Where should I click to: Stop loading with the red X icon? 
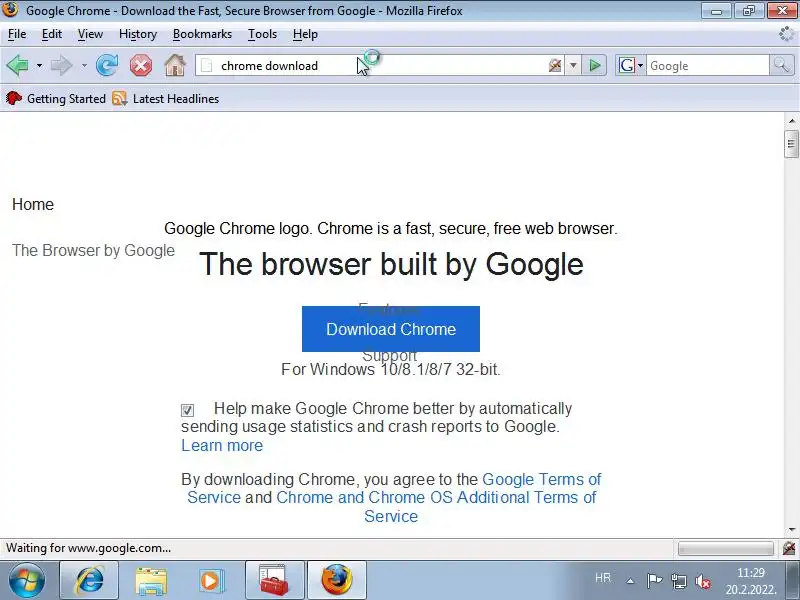(140, 66)
